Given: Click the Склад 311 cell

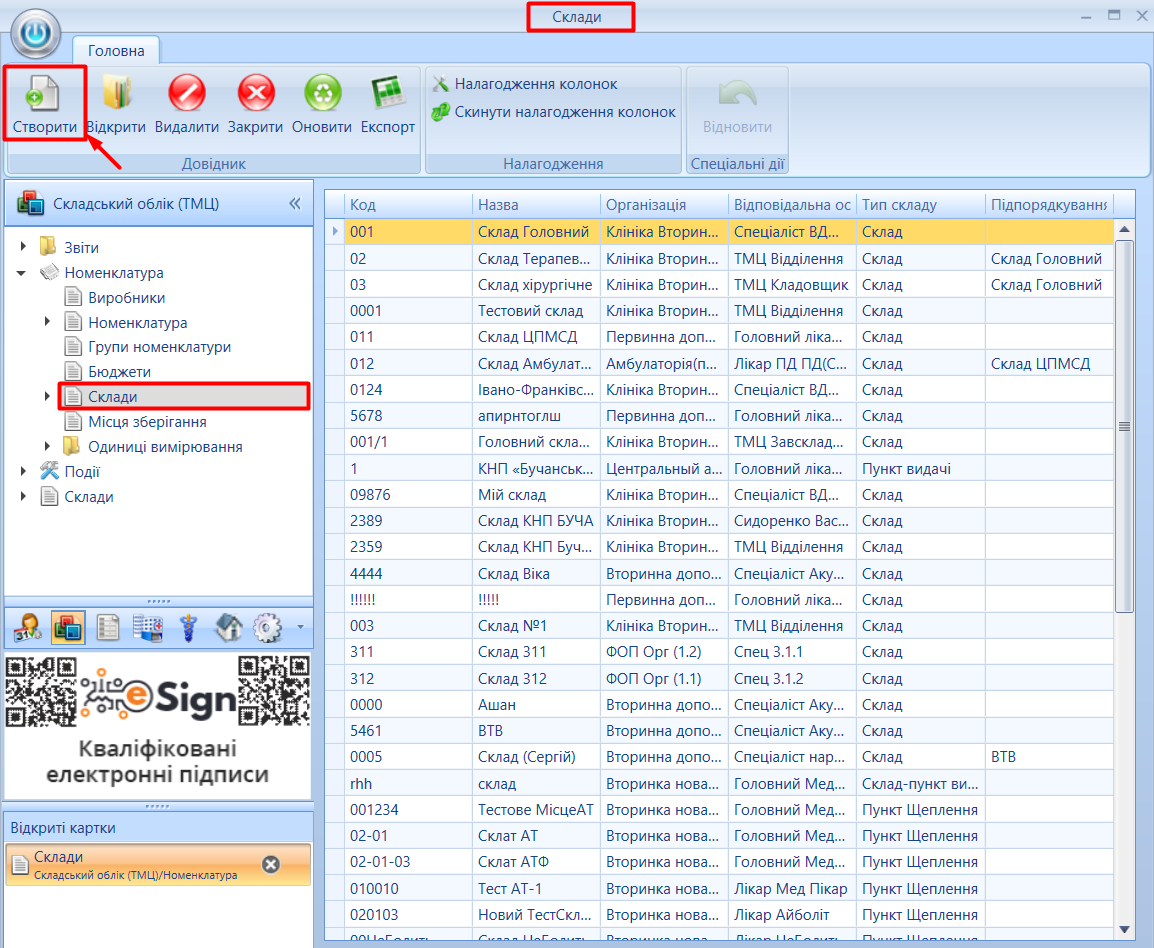Looking at the screenshot, I should pos(536,652).
